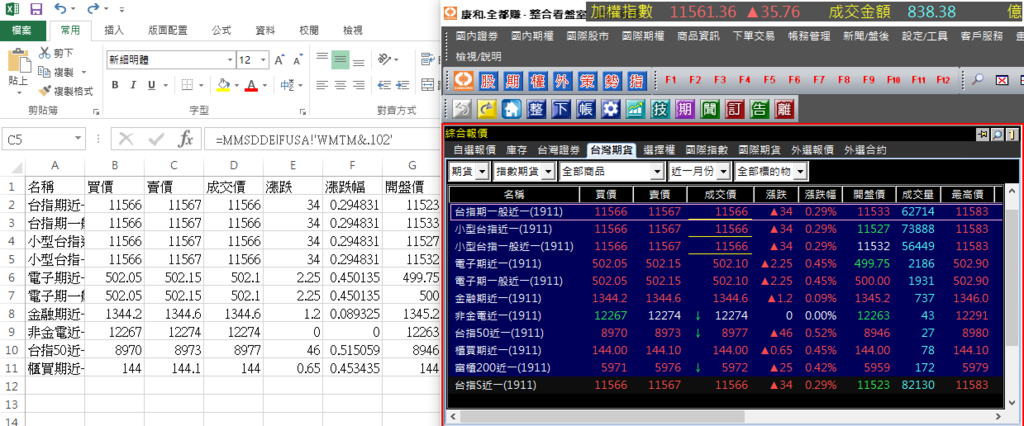Click the 成交價 column header
Viewport: 1024px width, 426px height.
click(718, 194)
